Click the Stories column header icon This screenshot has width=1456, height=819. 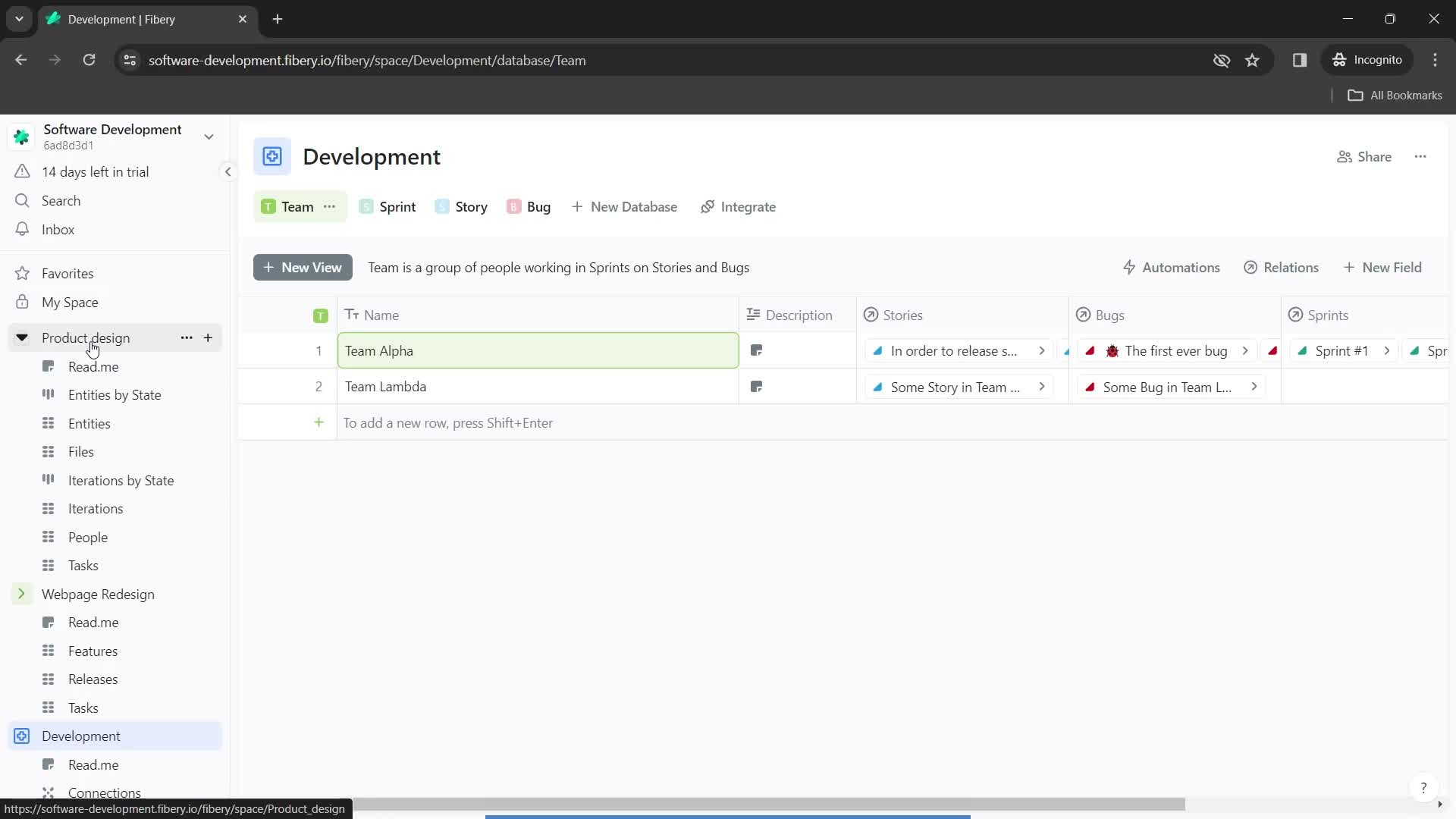point(872,315)
